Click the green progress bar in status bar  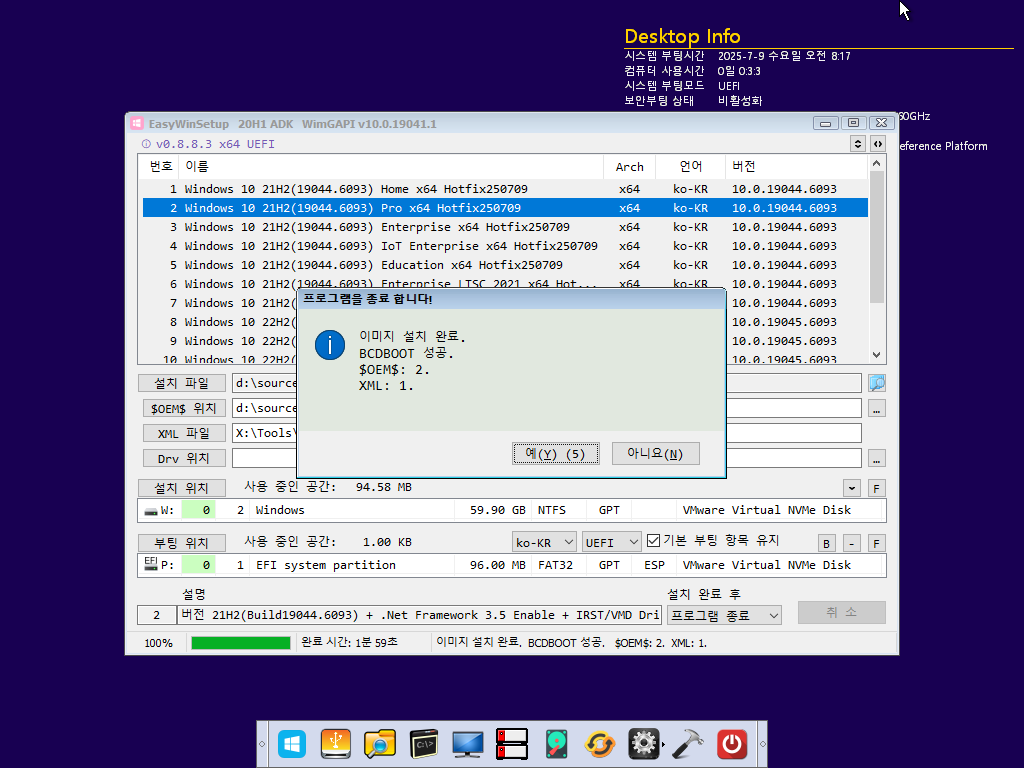coord(240,643)
